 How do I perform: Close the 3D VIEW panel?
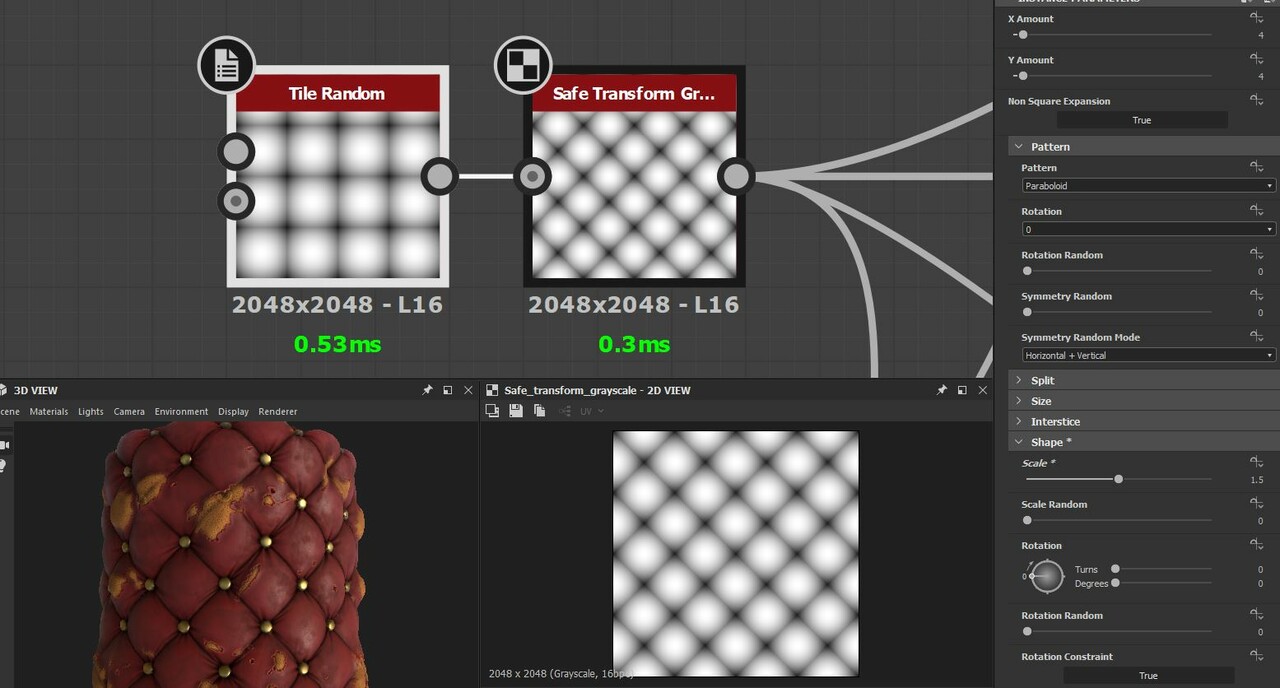[x=468, y=390]
